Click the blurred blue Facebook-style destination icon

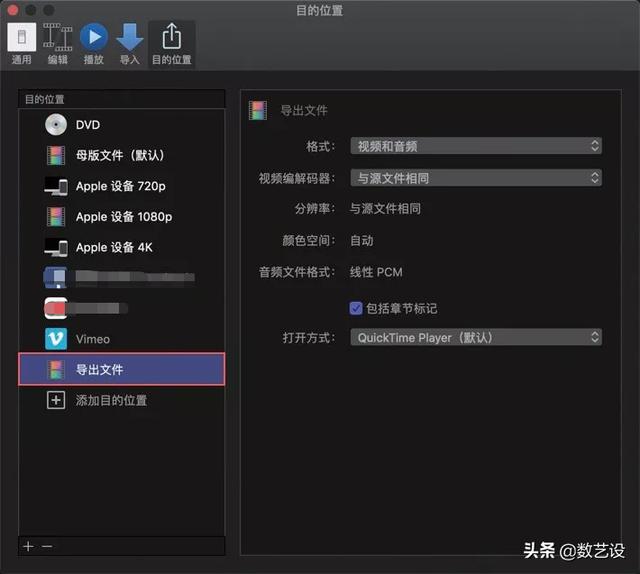pos(56,278)
